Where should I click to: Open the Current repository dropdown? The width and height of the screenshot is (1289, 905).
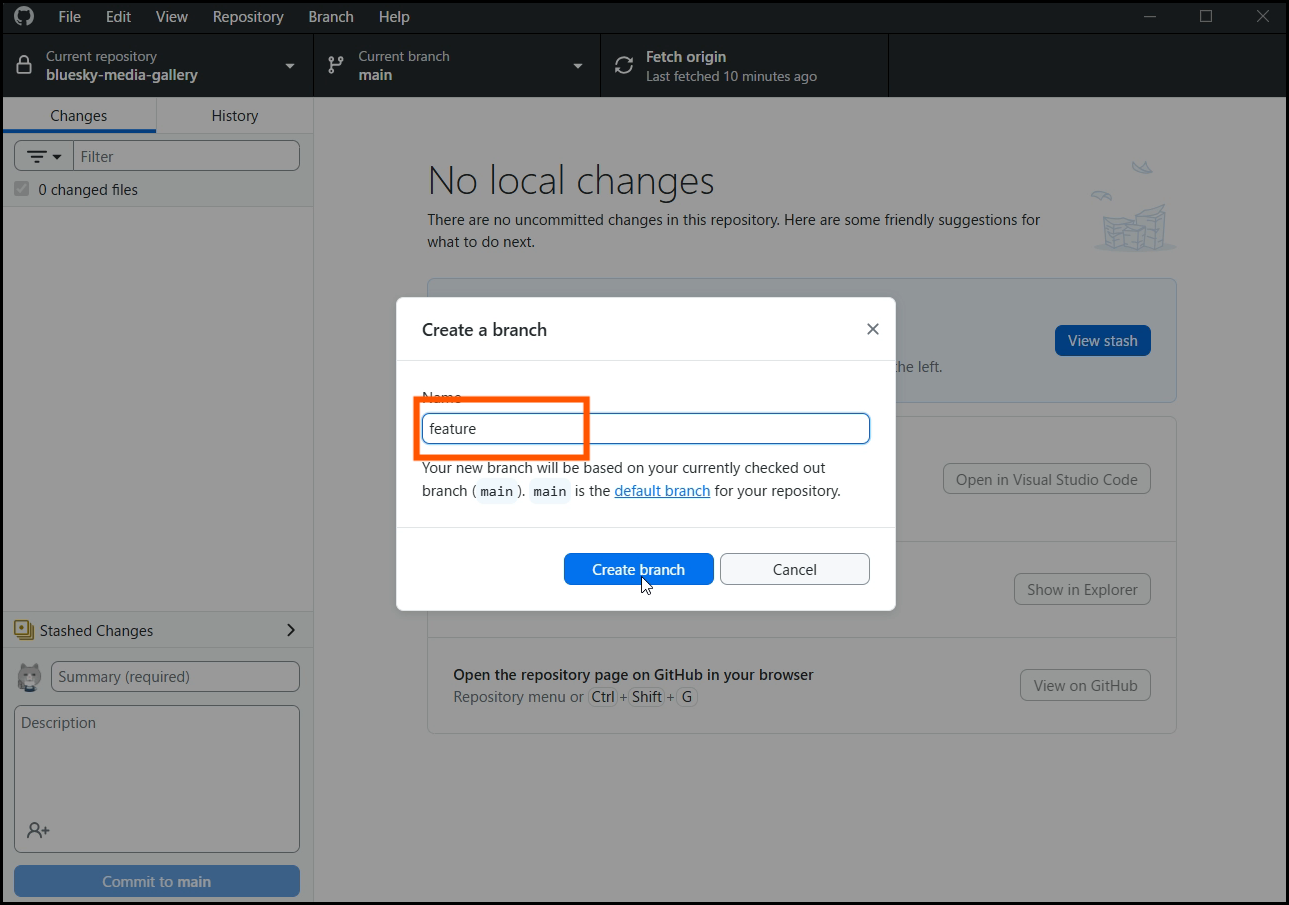158,65
